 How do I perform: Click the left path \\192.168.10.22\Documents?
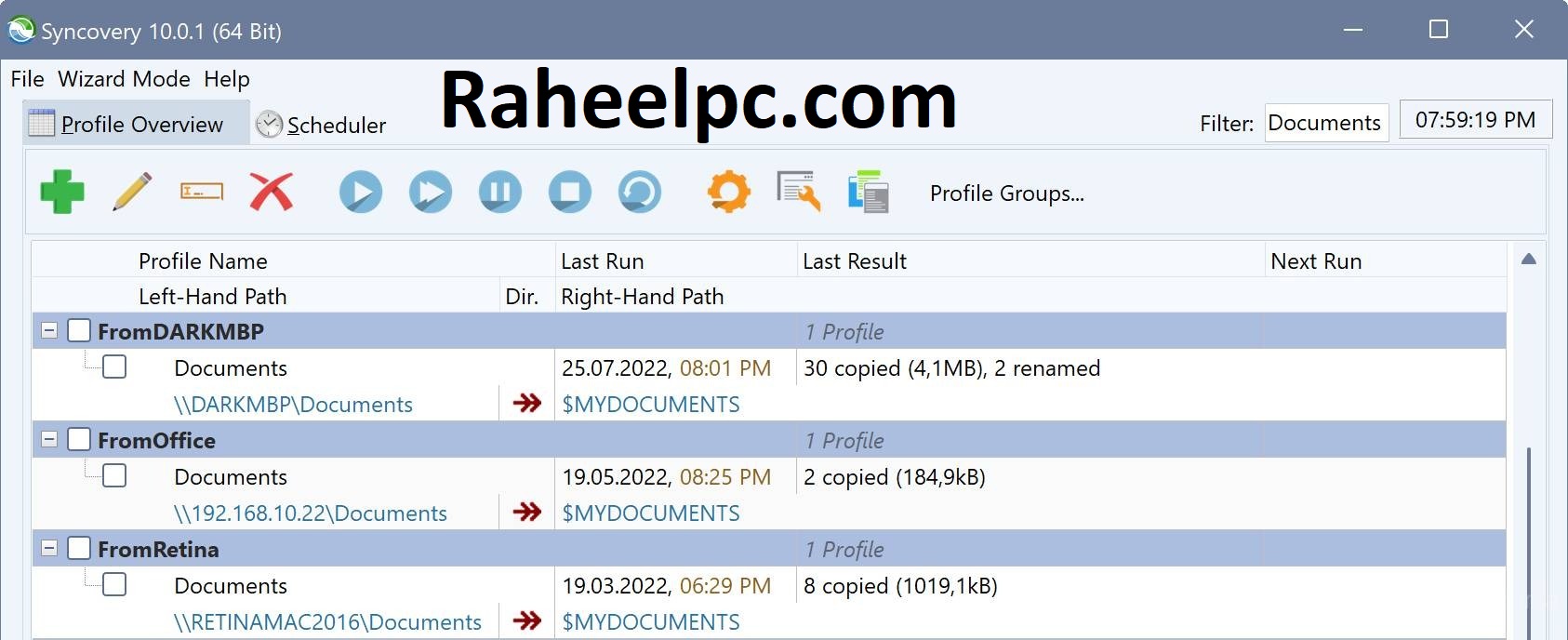click(x=311, y=513)
